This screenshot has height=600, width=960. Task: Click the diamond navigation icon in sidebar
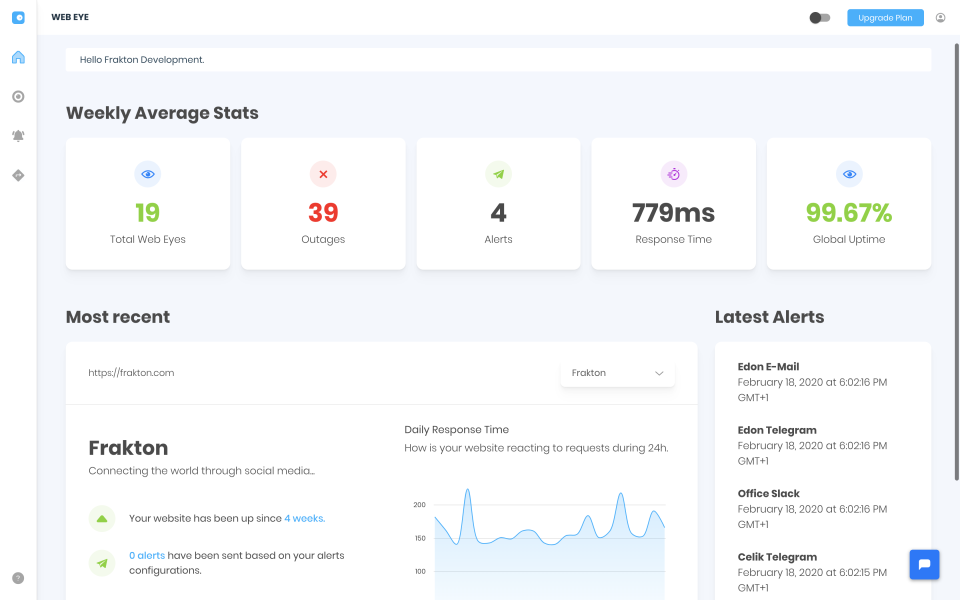point(17,174)
